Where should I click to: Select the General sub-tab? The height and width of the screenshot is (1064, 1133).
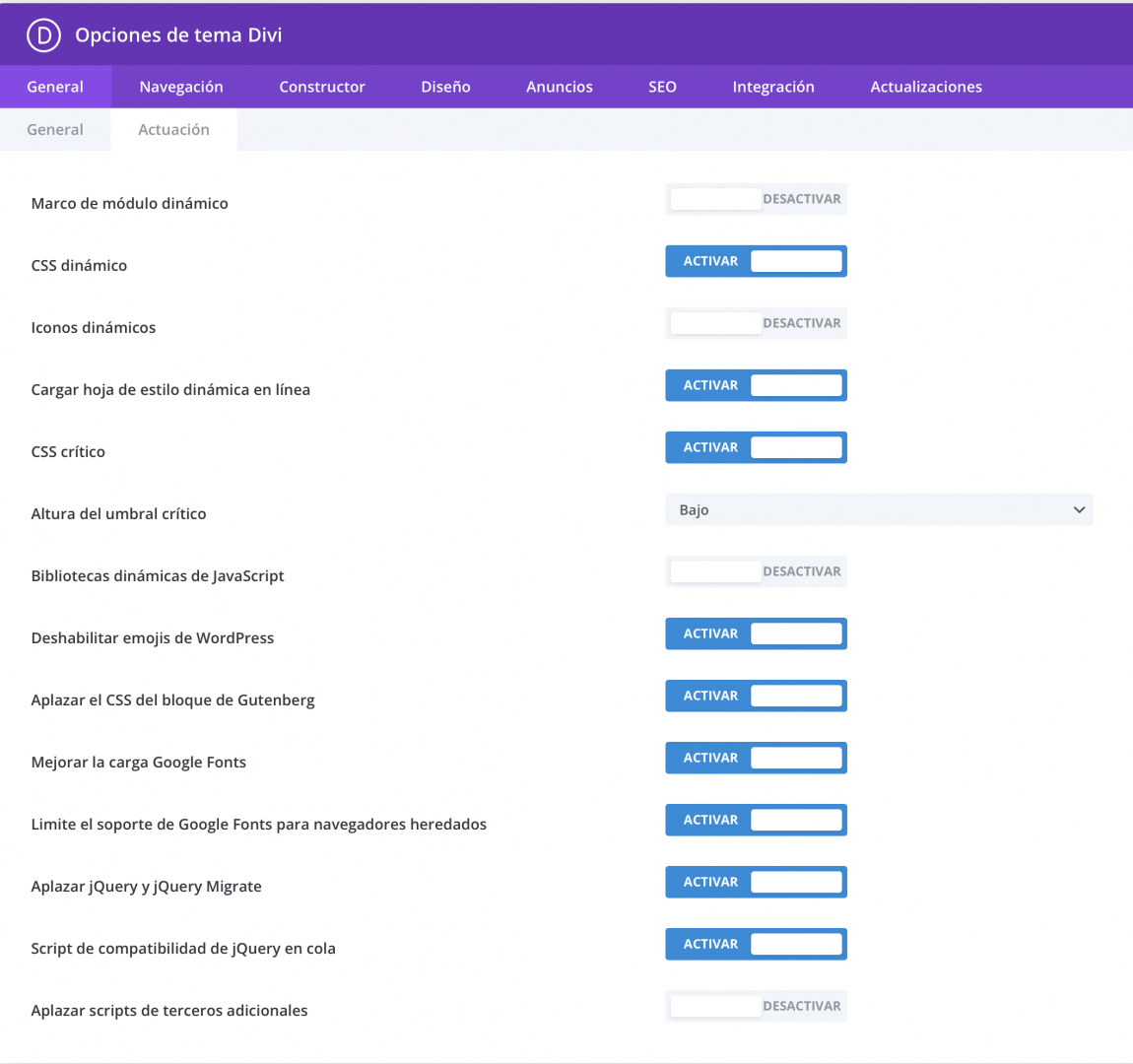click(55, 129)
